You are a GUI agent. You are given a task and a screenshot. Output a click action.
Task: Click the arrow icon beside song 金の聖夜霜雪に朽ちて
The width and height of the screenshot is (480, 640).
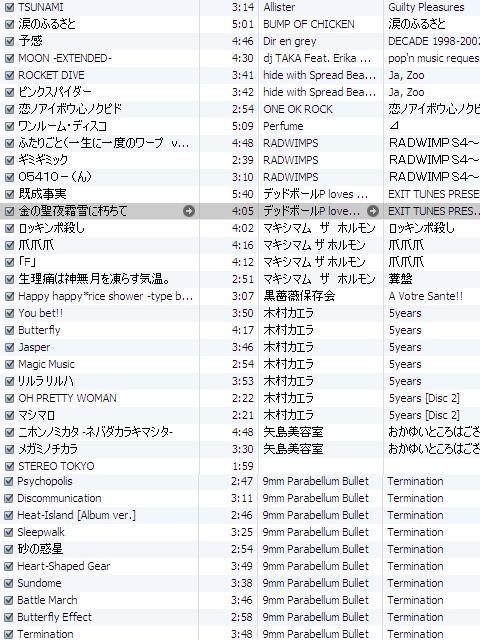(x=189, y=211)
